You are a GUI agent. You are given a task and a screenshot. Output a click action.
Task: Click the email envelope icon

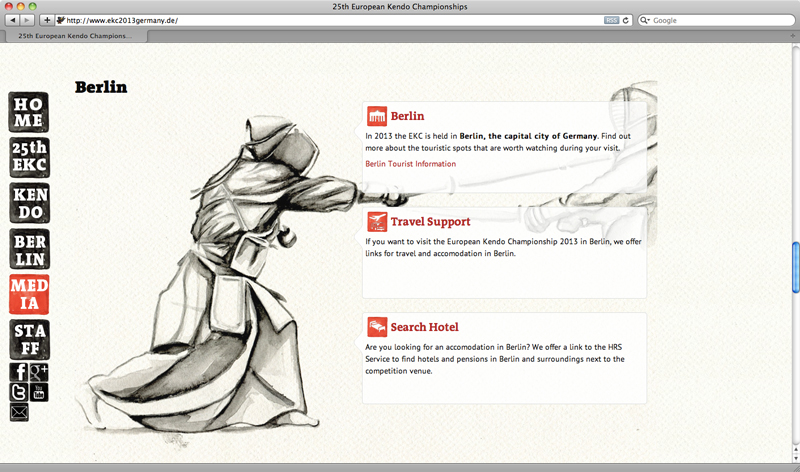pyautogui.click(x=19, y=412)
